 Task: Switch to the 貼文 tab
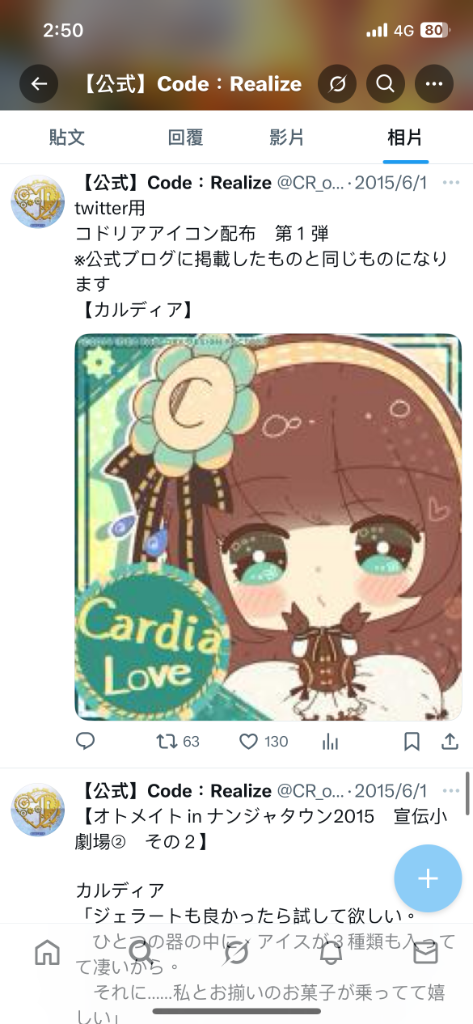pyautogui.click(x=67, y=137)
